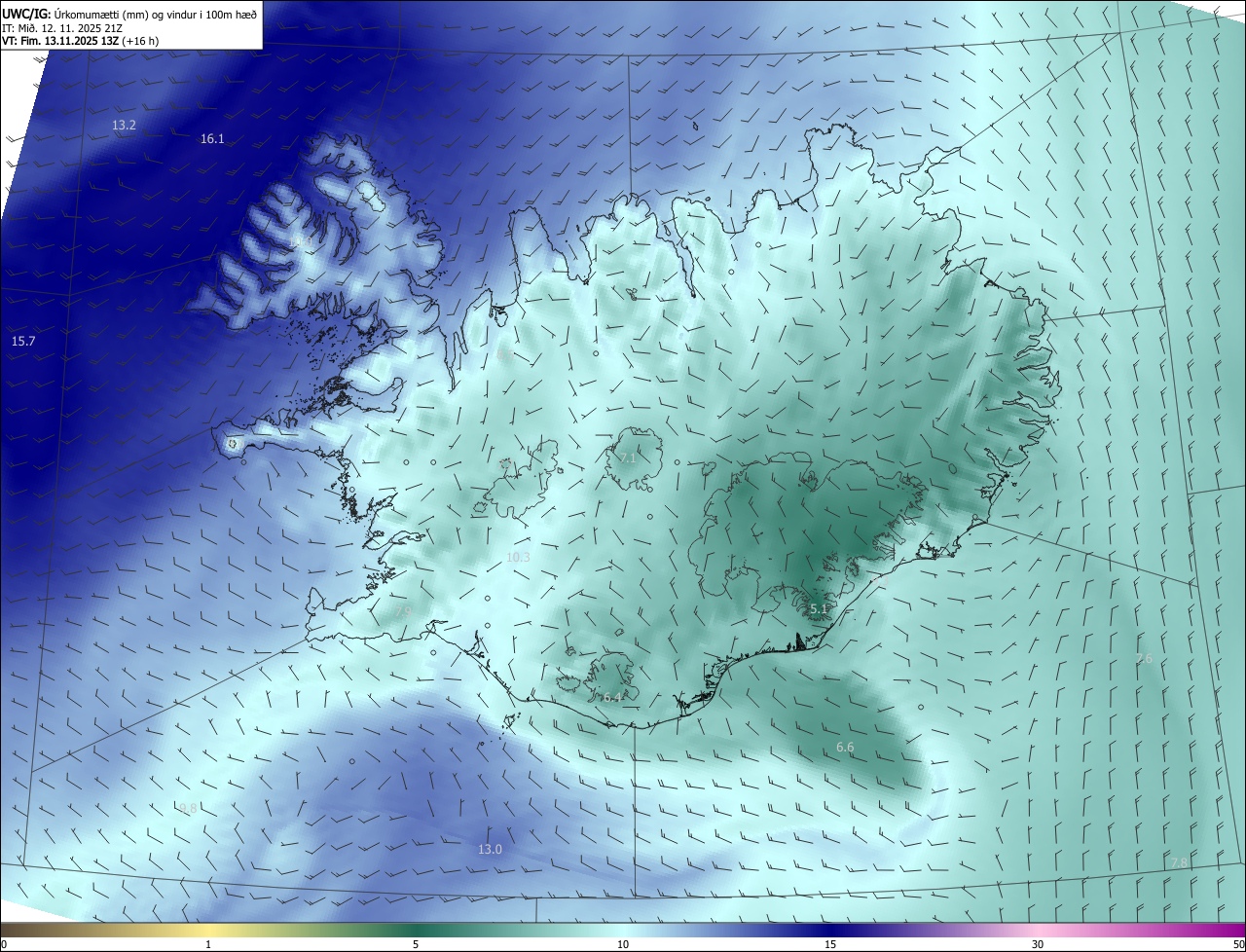Click the color scale tick labeled 0
This screenshot has height=952, width=1246.
(x=4, y=945)
